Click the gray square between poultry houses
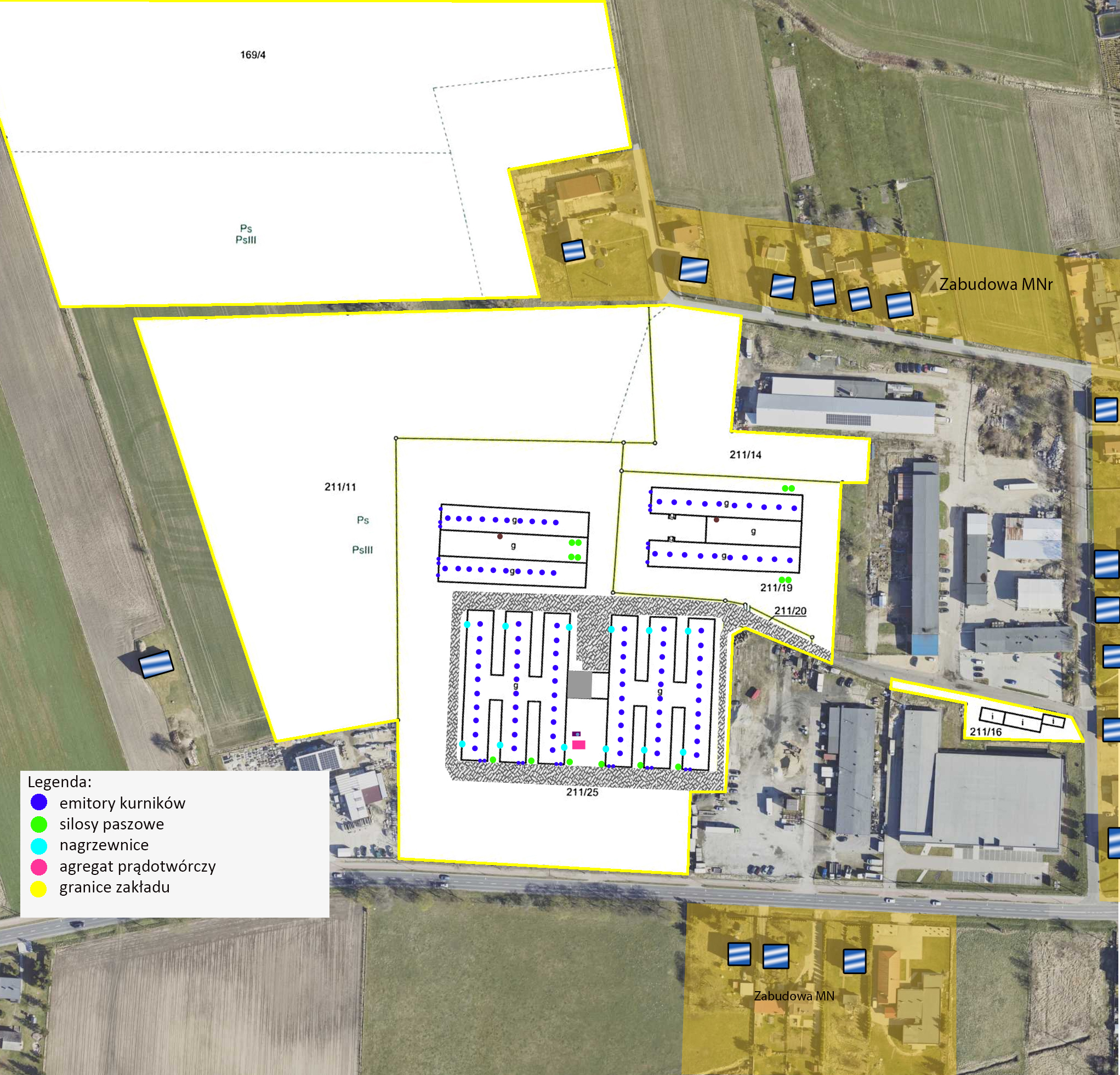Viewport: 1120px width, 1075px height. (x=579, y=684)
